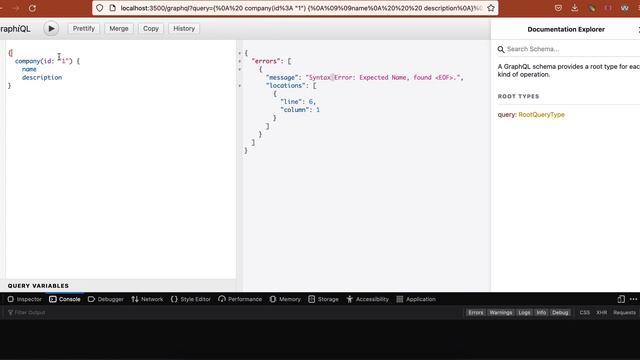The image size is (640, 360).
Task: Switch to the Accessibility devtools tab
Action: tap(368, 299)
